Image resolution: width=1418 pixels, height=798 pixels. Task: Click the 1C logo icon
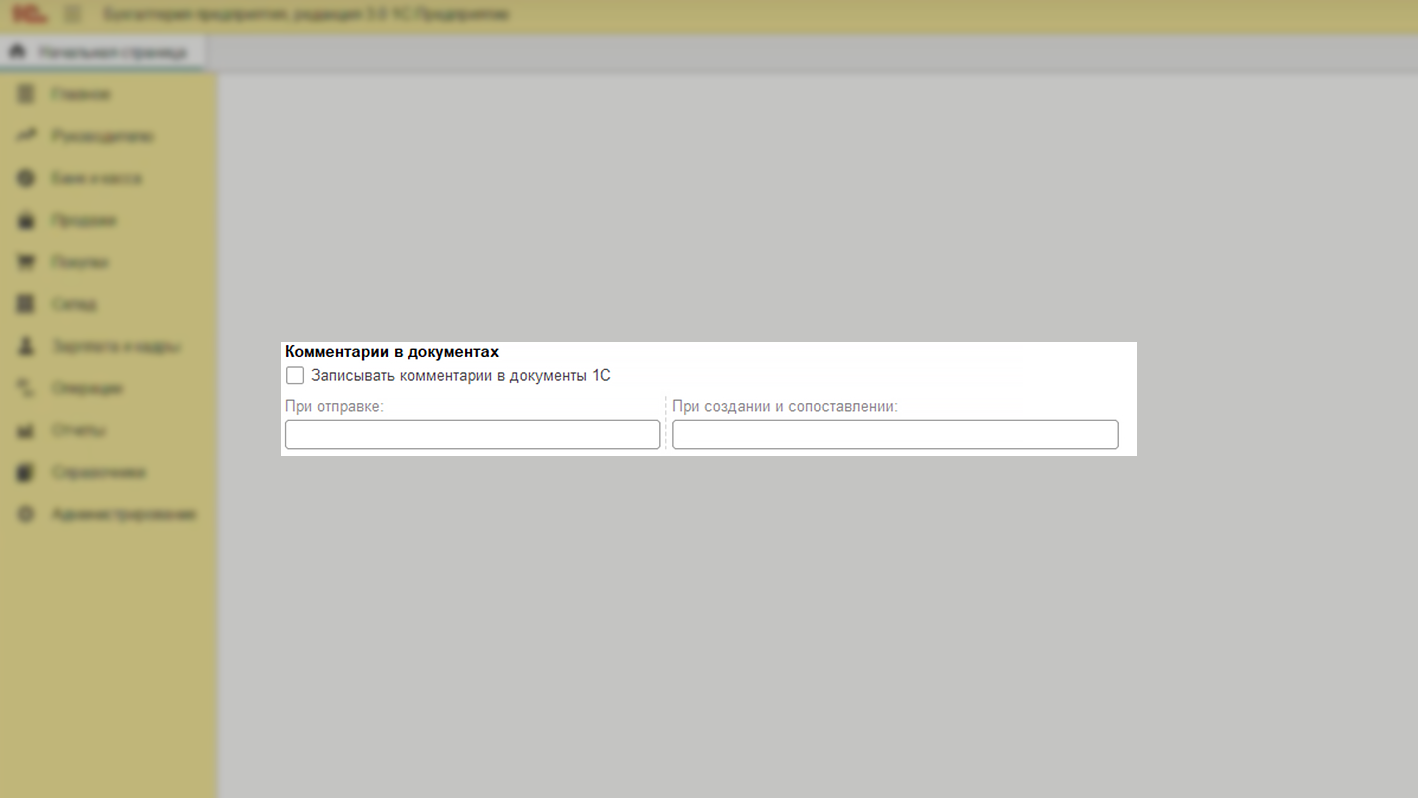point(29,15)
